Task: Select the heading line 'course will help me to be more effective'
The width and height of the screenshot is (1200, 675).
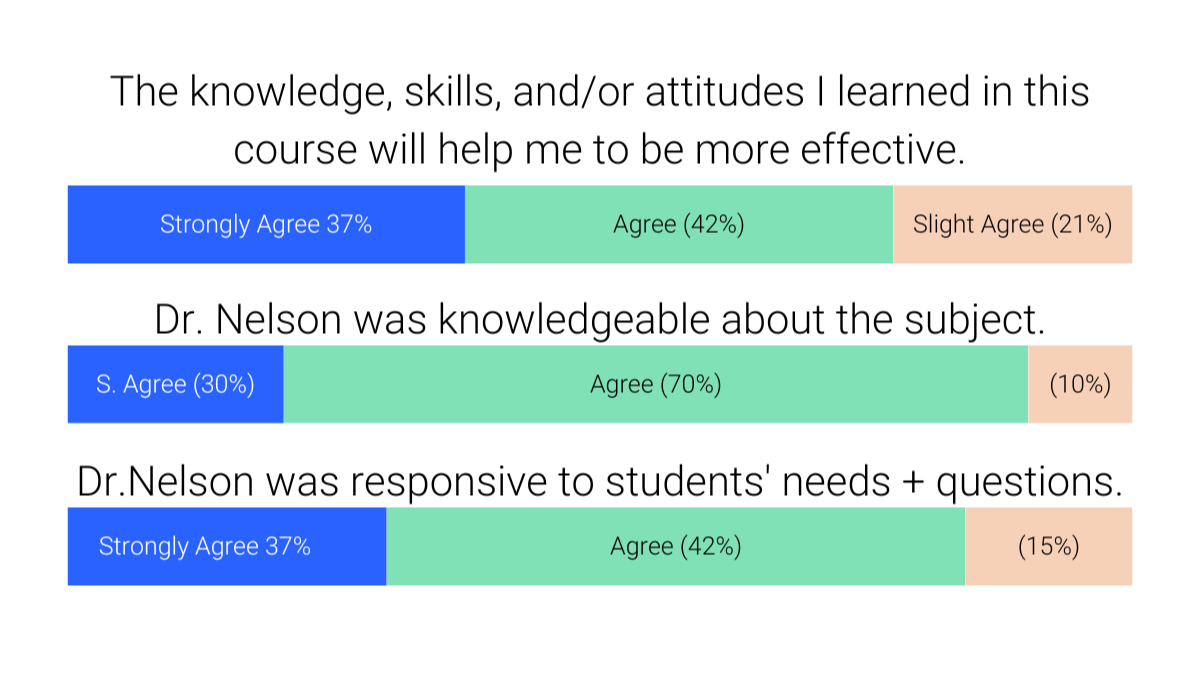Action: (599, 150)
